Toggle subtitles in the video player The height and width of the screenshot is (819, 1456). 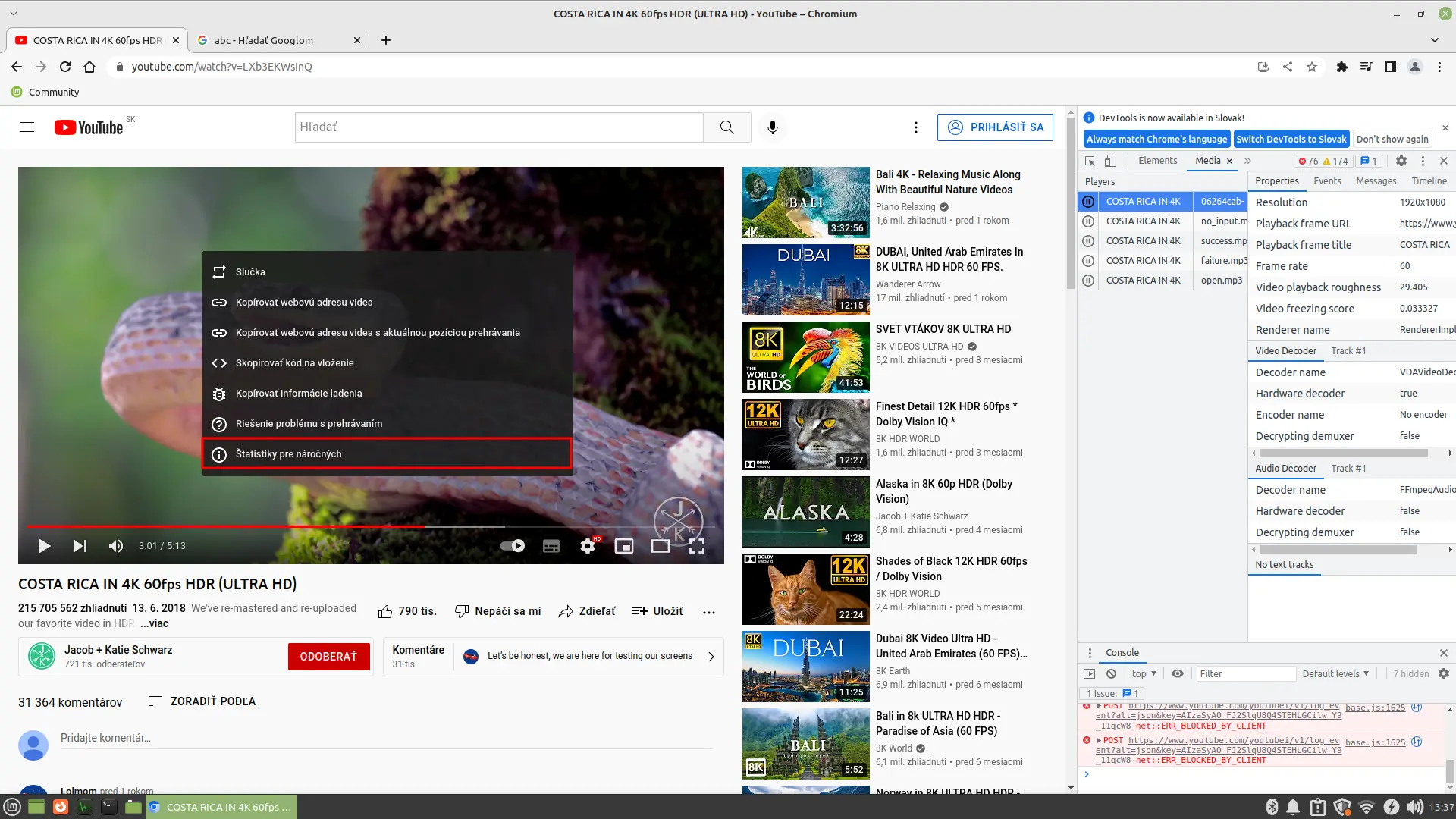tap(551, 546)
